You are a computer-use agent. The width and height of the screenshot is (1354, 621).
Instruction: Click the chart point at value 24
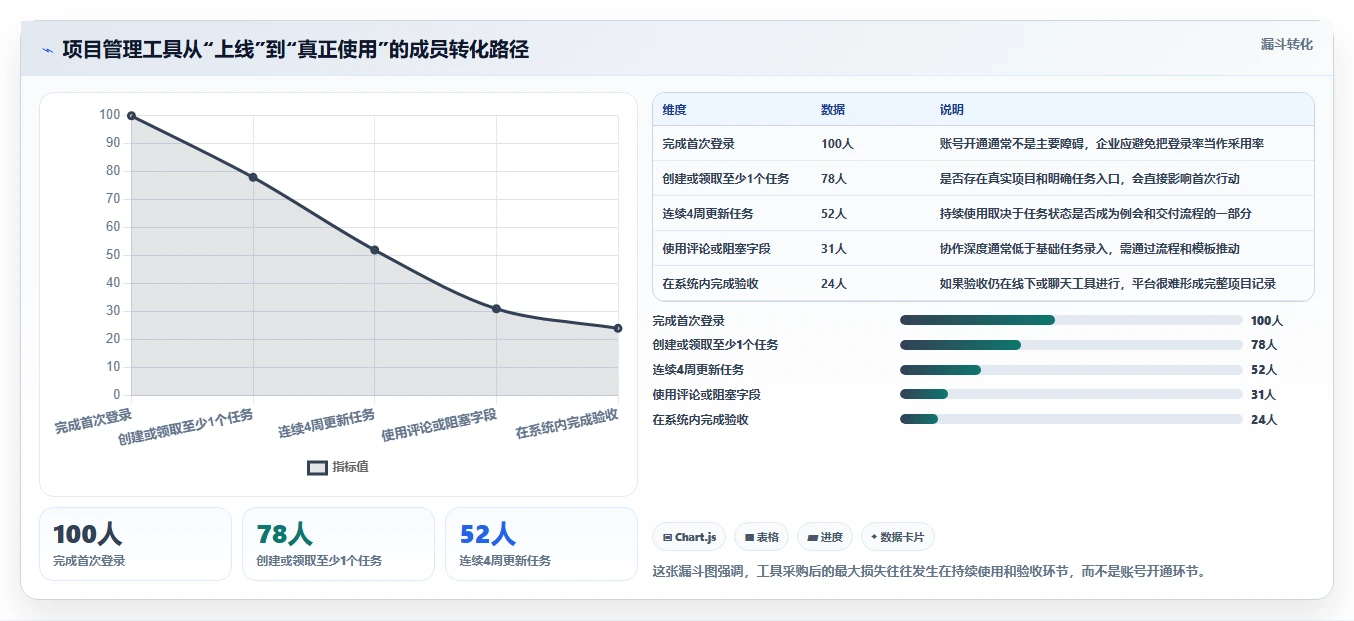618,328
